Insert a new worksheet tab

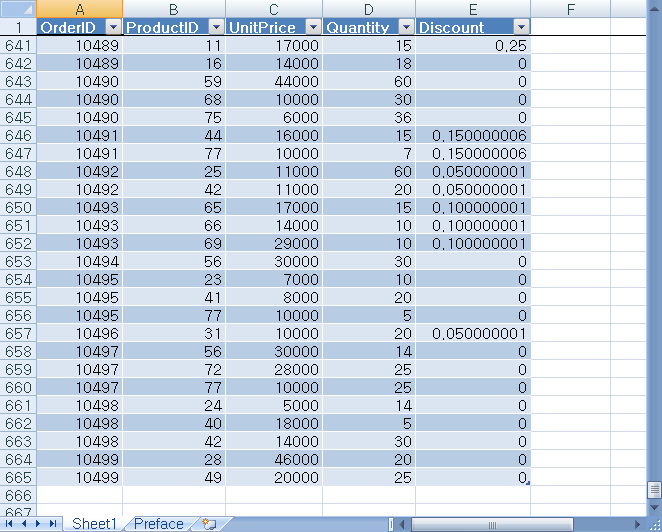210,524
